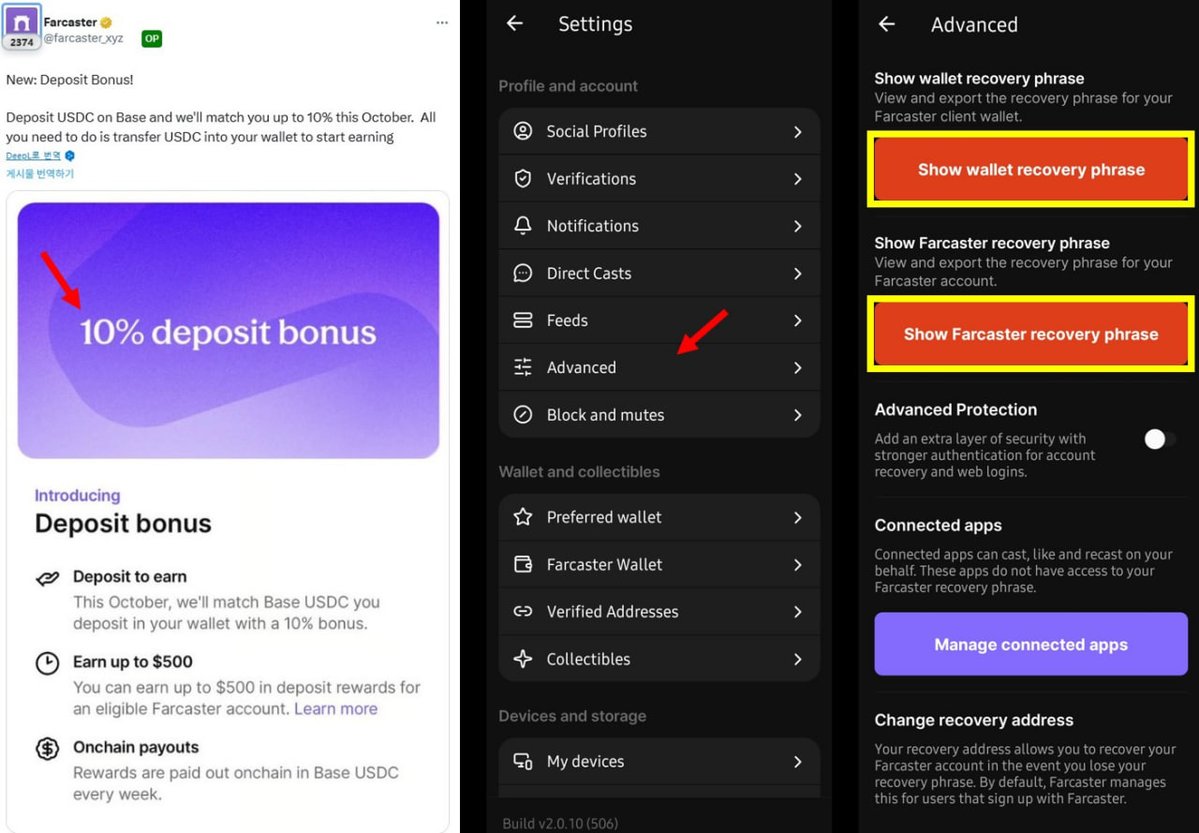Click the Collectibles sparkle icon

[x=523, y=659]
